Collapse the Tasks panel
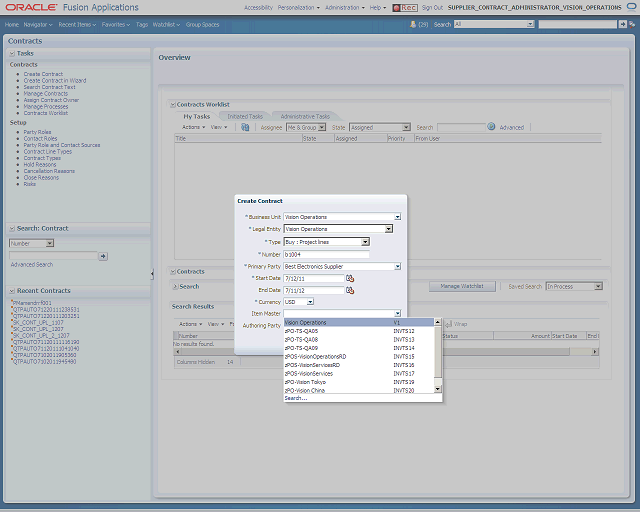 (x=12, y=53)
